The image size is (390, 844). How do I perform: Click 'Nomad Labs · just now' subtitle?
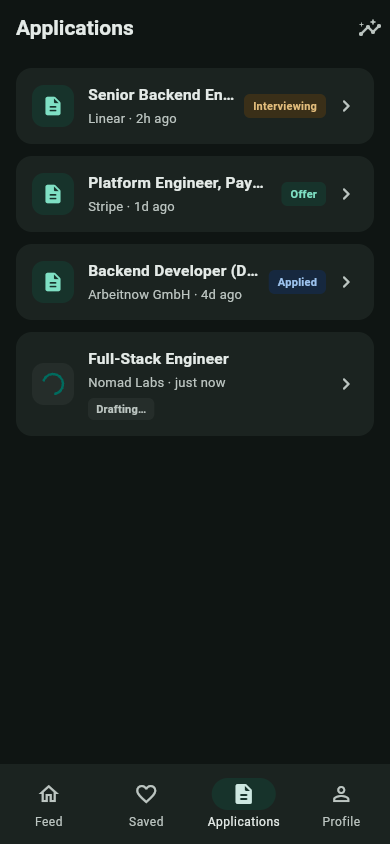pos(157,383)
